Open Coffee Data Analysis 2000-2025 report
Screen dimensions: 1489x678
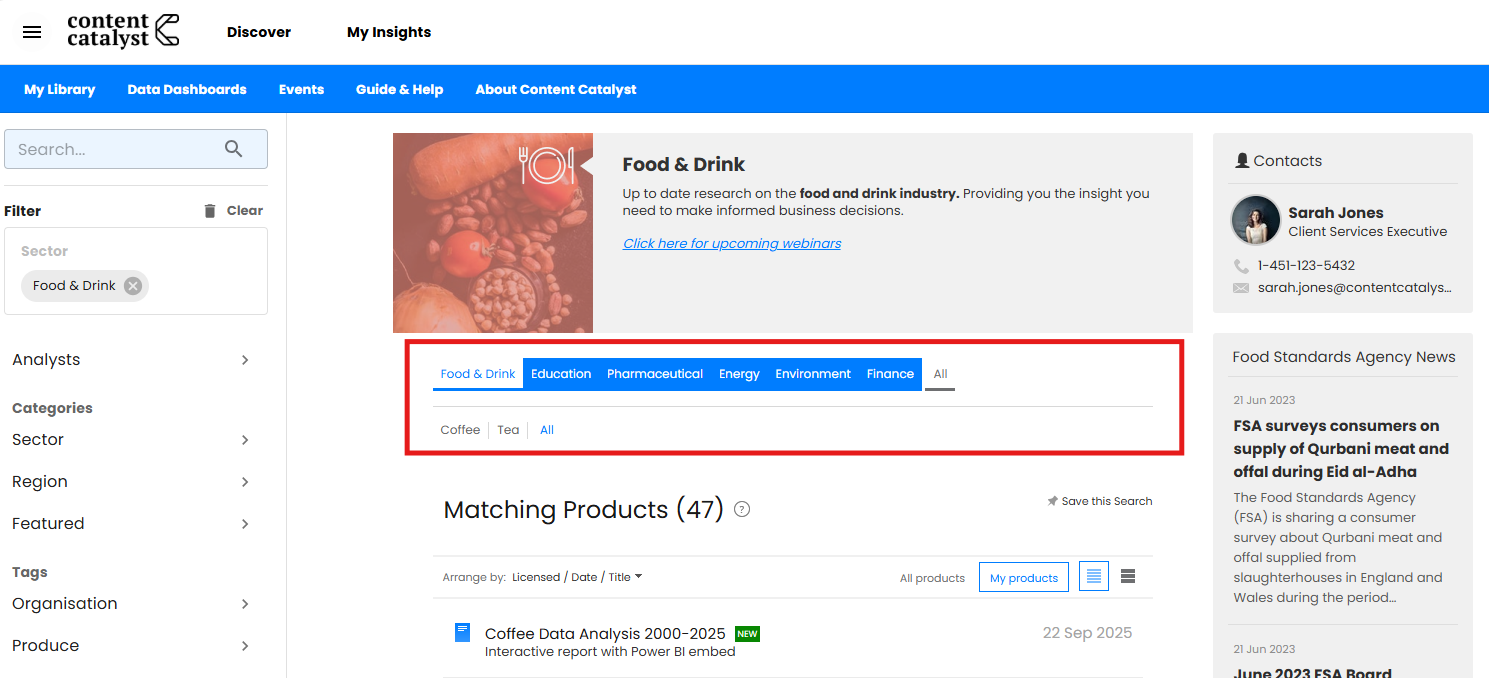(604, 634)
